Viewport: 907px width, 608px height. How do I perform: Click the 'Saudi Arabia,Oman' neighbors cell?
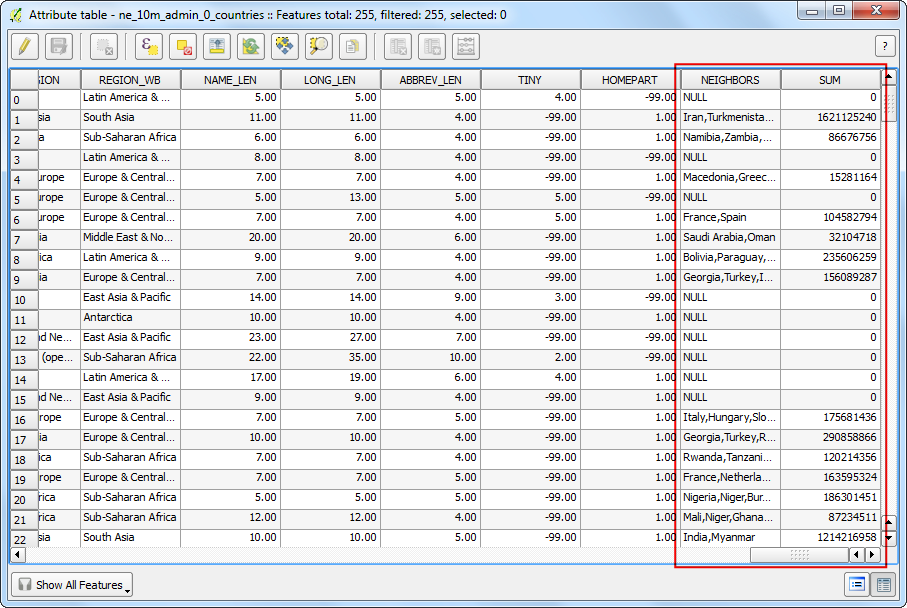coord(730,237)
